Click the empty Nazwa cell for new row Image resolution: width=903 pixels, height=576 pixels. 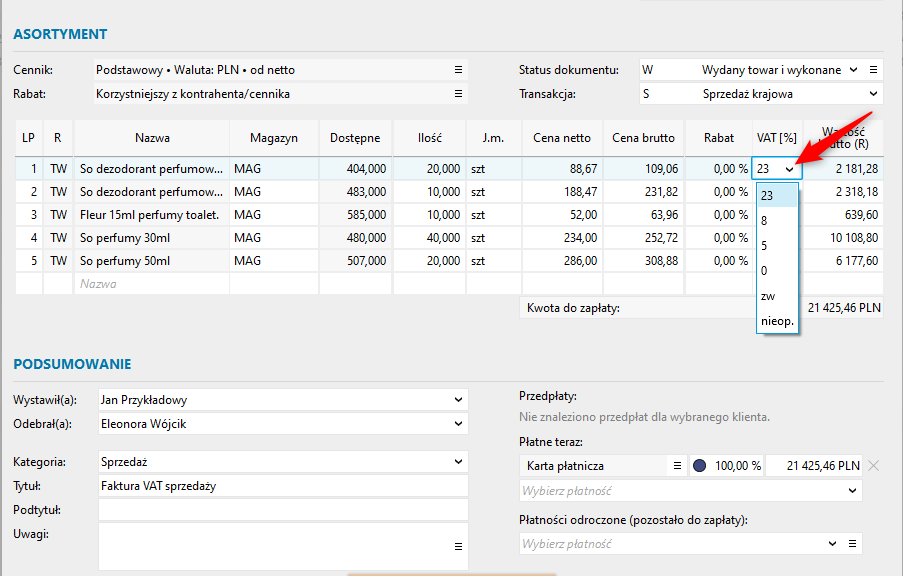150,284
